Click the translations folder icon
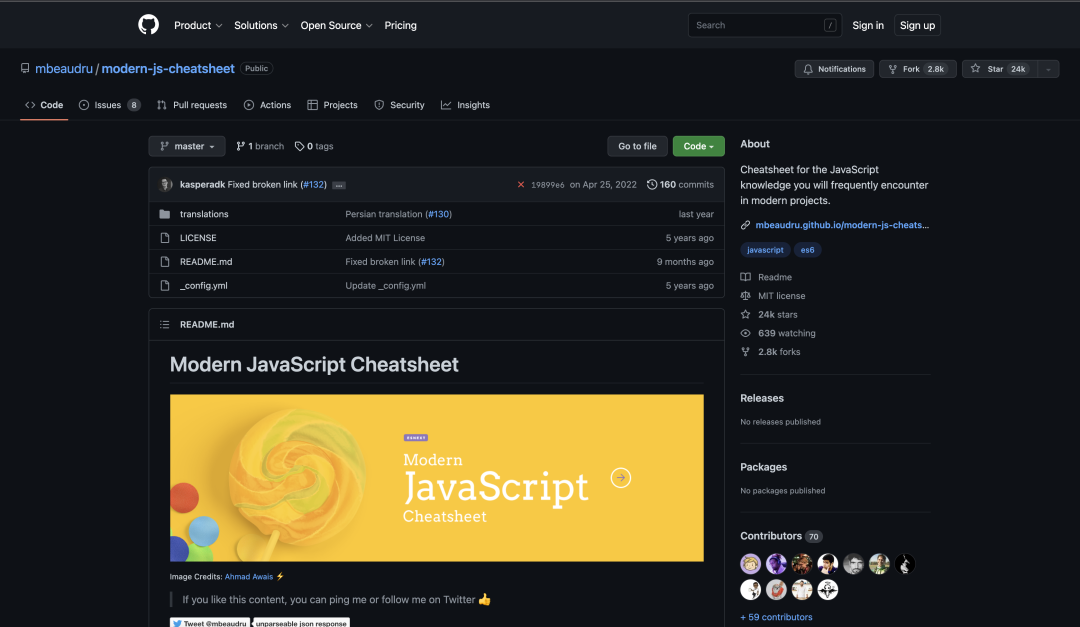This screenshot has height=627, width=1080. pos(165,214)
